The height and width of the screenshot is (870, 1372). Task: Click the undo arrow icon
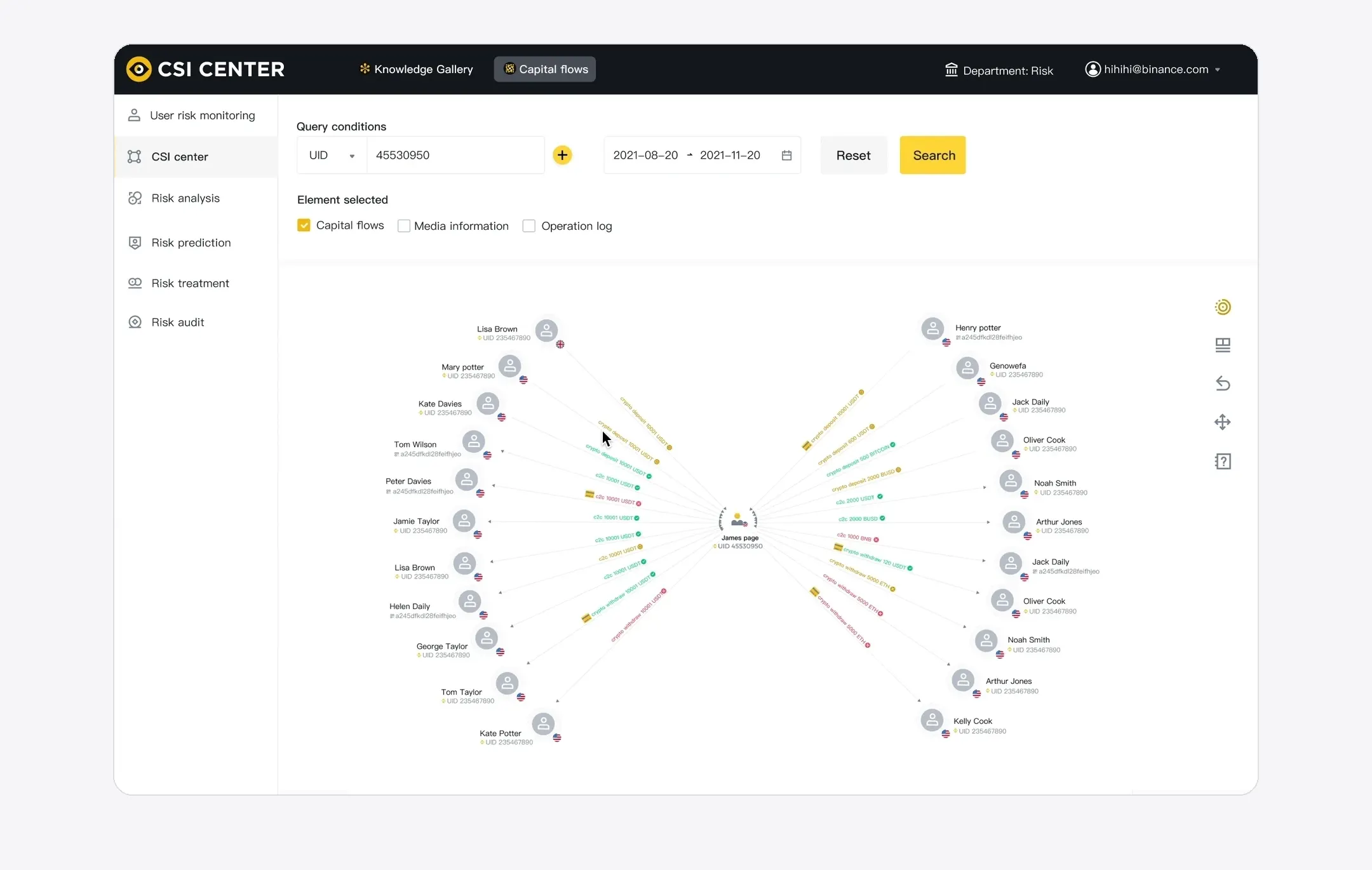point(1223,384)
